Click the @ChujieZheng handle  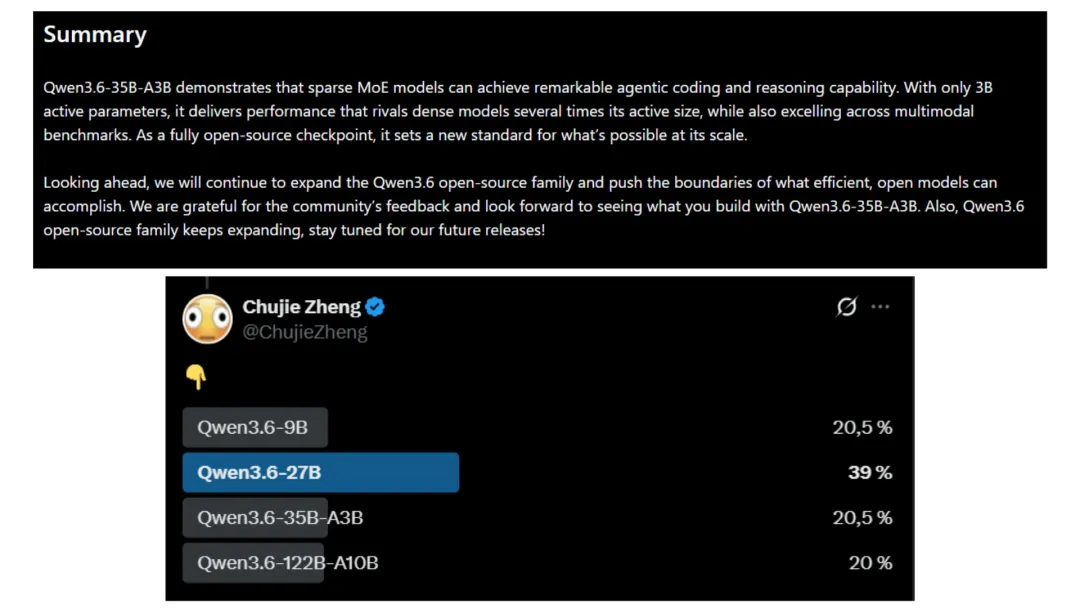click(305, 332)
